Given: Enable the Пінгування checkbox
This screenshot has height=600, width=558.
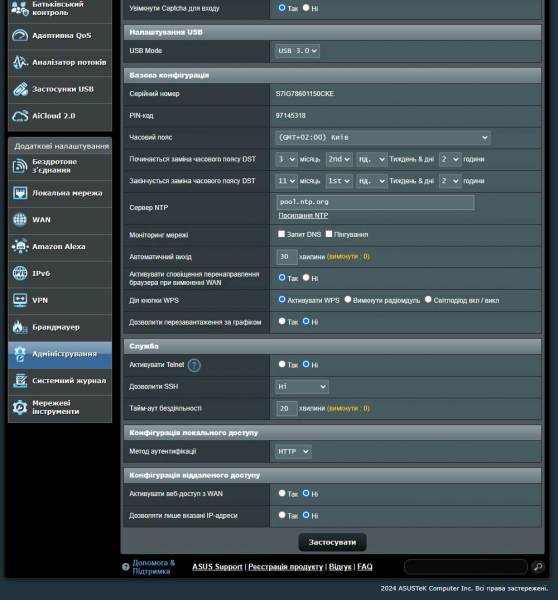Looking at the screenshot, I should click(x=329, y=234).
